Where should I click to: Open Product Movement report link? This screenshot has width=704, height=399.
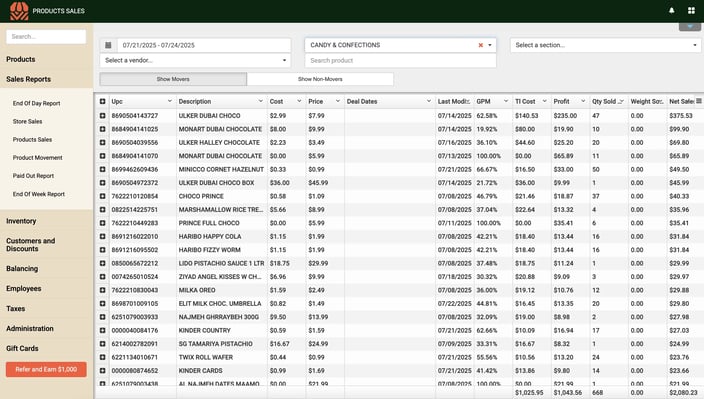tap(38, 158)
